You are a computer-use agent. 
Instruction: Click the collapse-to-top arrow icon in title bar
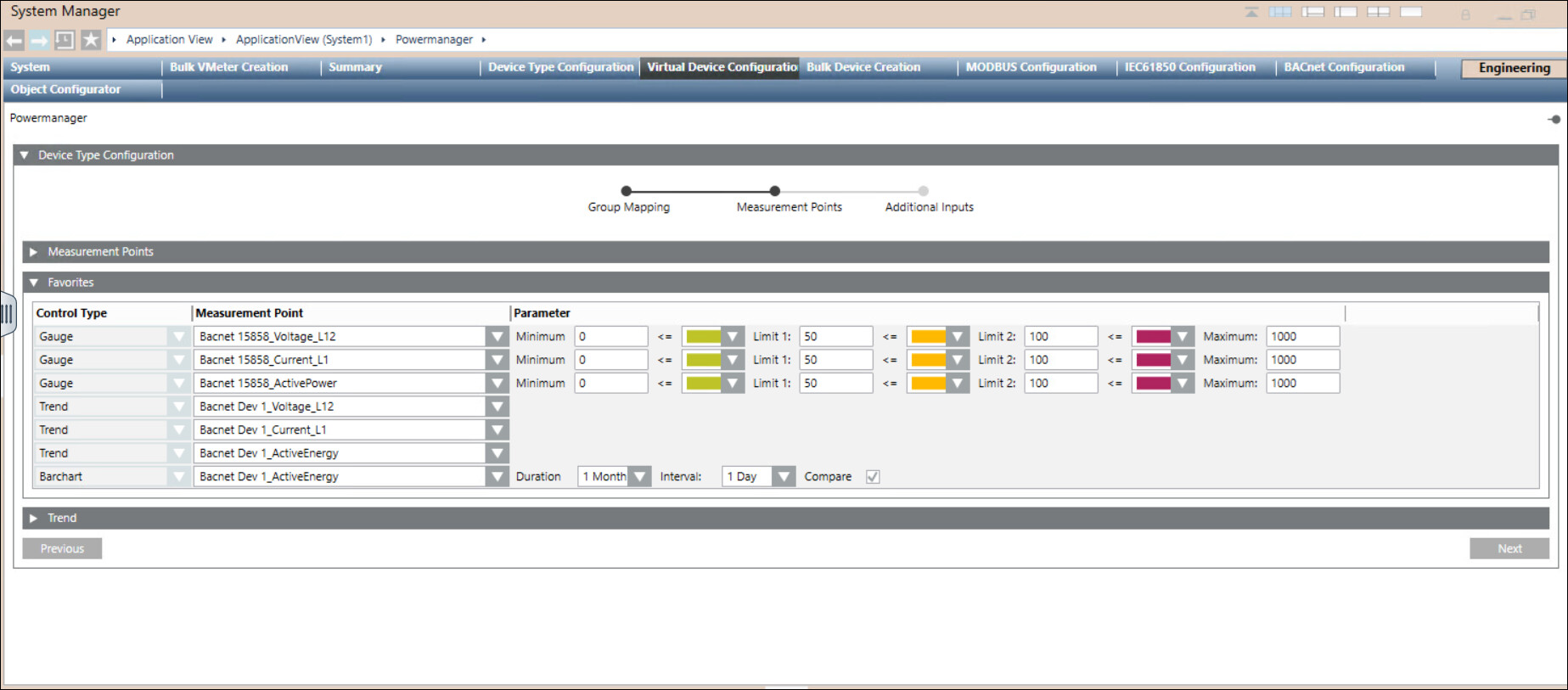[1251, 12]
